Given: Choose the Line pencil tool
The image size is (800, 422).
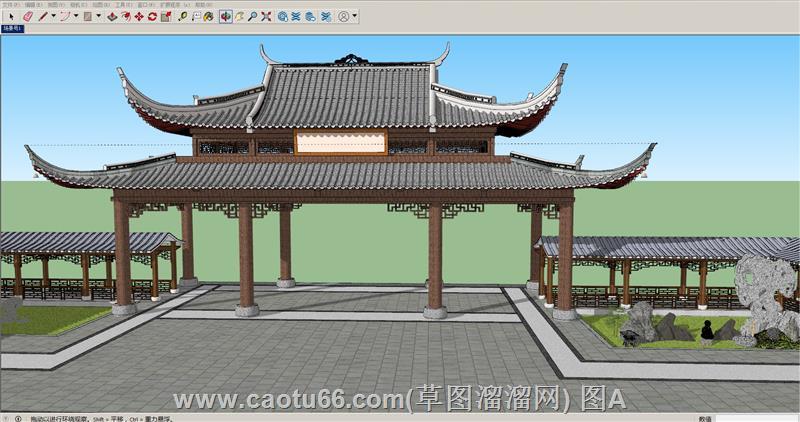Looking at the screenshot, I should pos(43,16).
